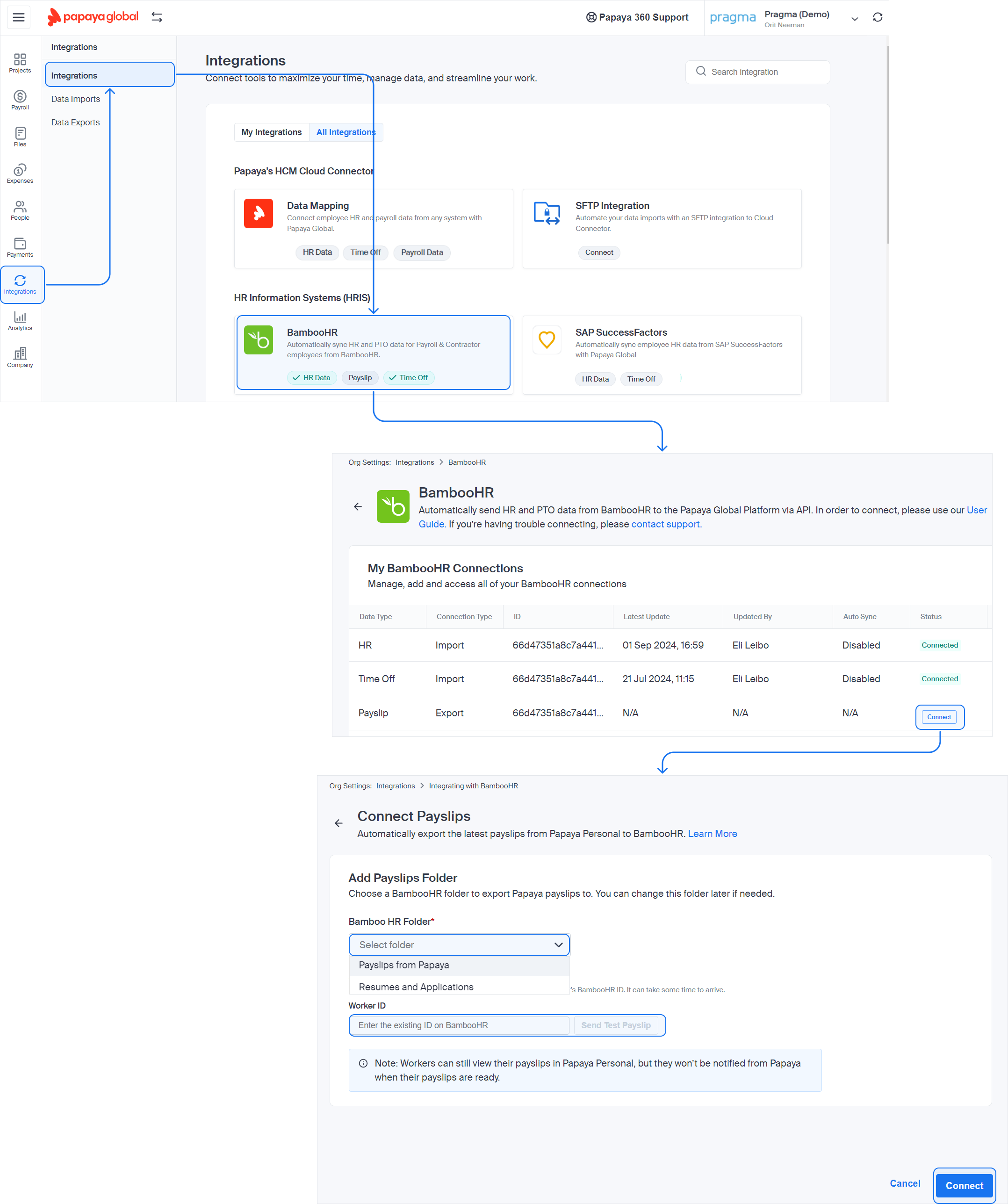Viewport: 1008px width, 1204px height.
Task: Select Data Exports in the submenu
Action: pos(75,122)
